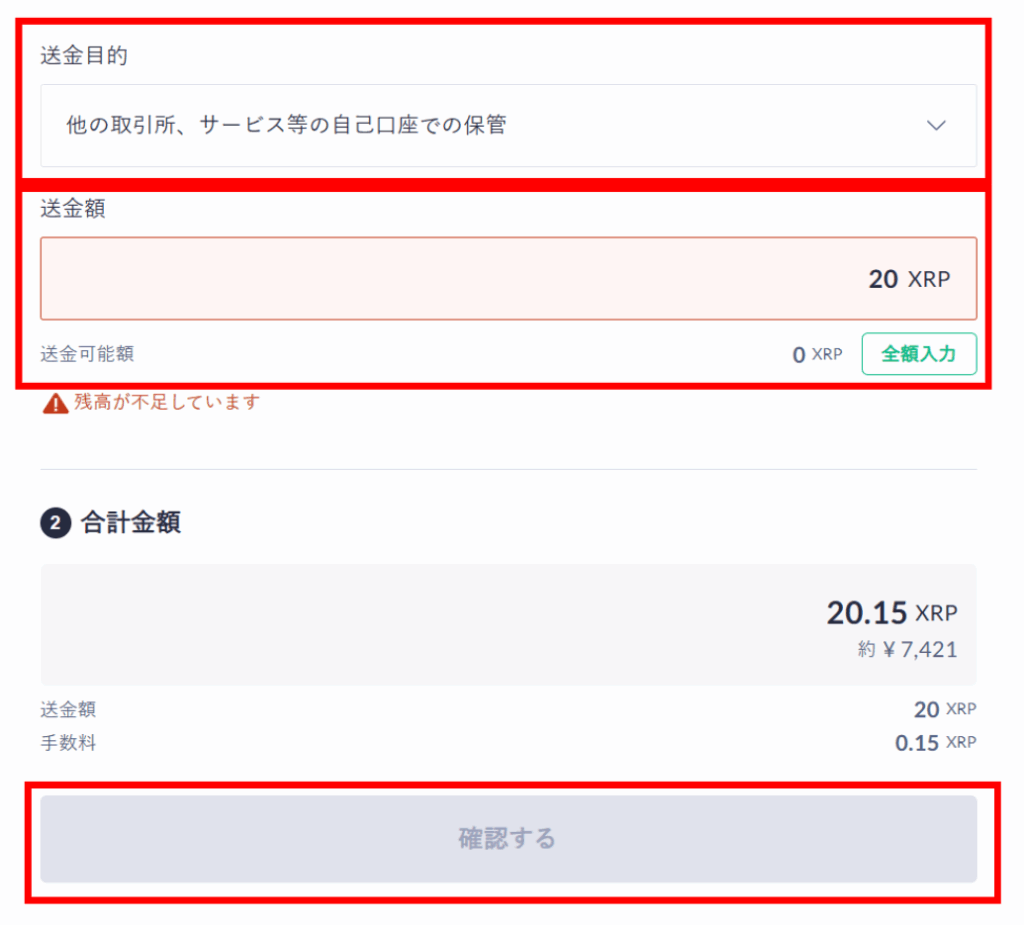The height and width of the screenshot is (925, 1024).
Task: Click the XRP unit inside amount field
Action: coord(929,279)
